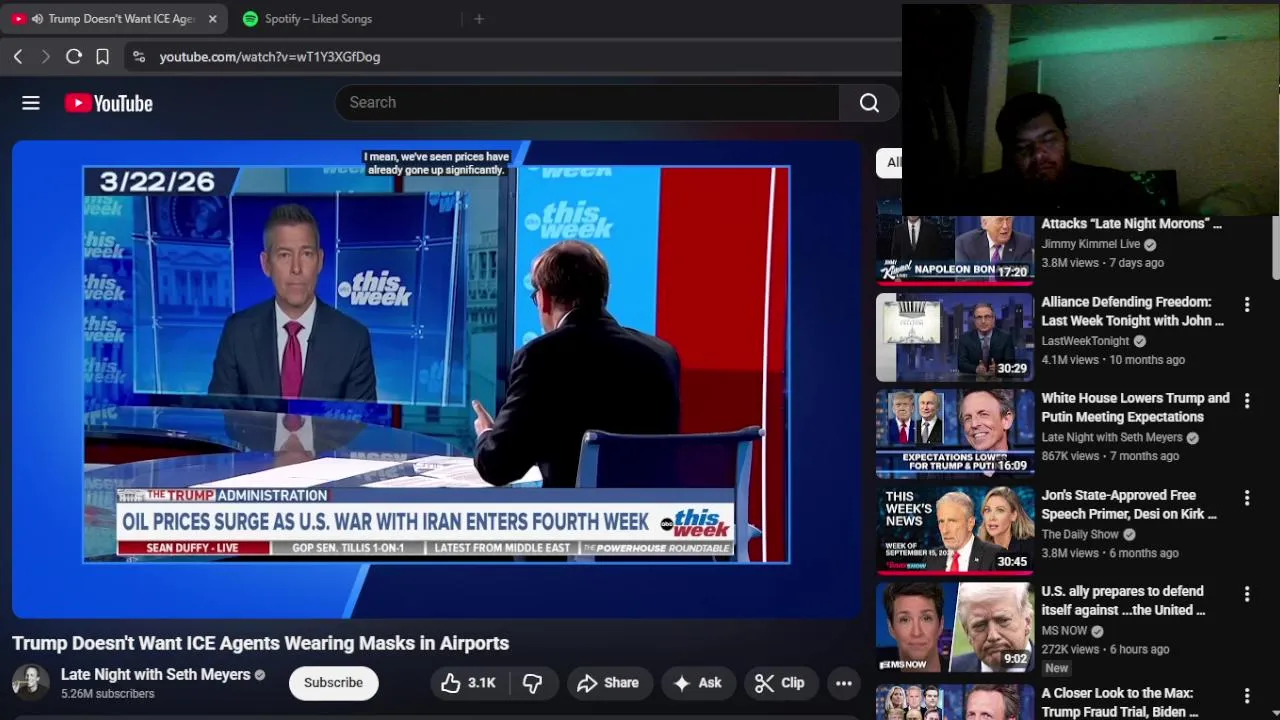Image resolution: width=1280 pixels, height=720 pixels.
Task: Open White House Lowers Trump video title
Action: pyautogui.click(x=1135, y=408)
